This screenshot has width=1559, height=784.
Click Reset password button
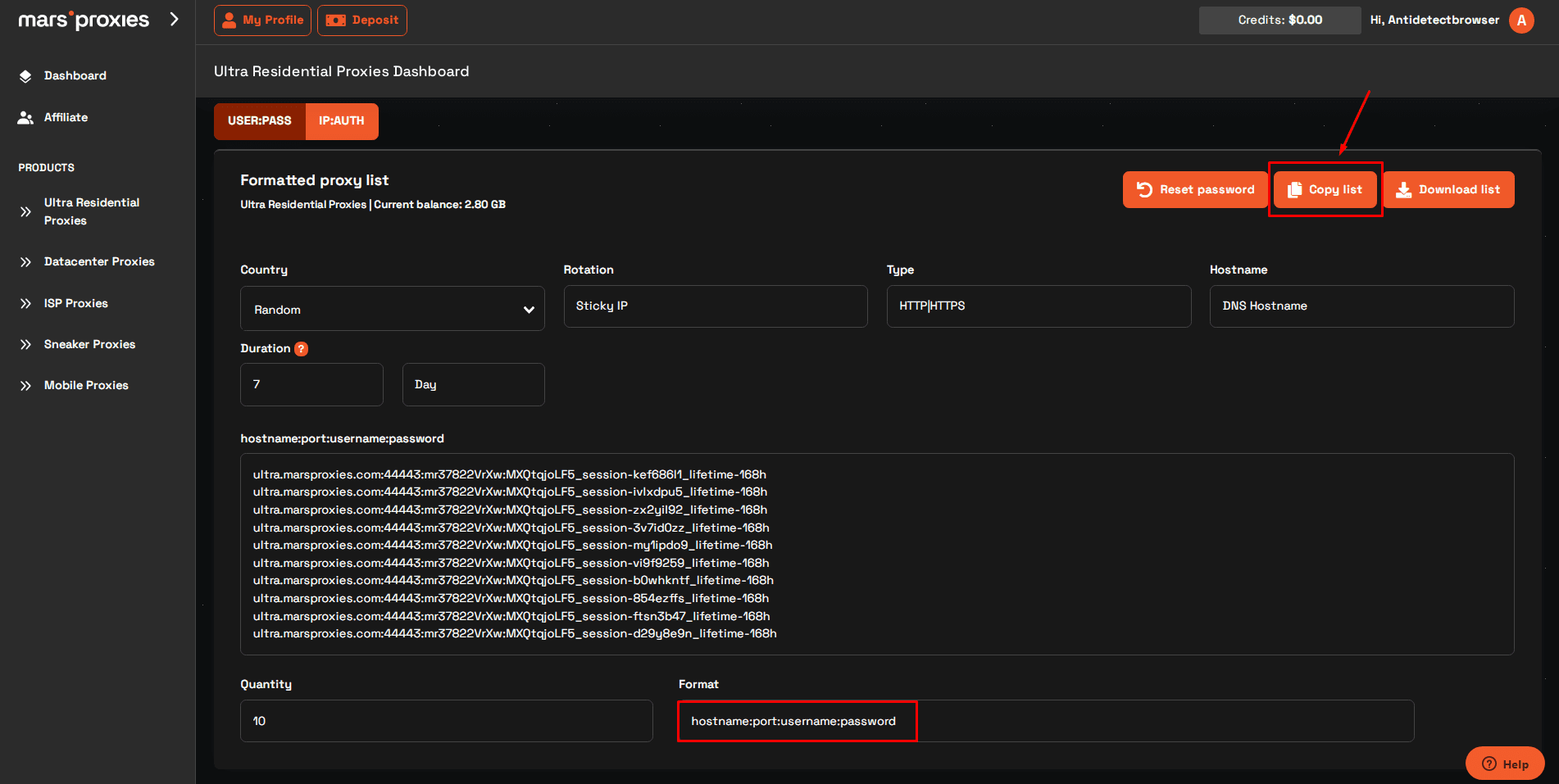[1195, 189]
